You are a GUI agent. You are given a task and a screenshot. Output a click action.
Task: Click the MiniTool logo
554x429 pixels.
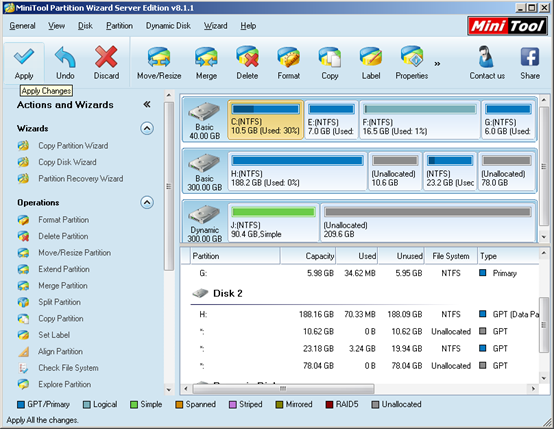(508, 26)
